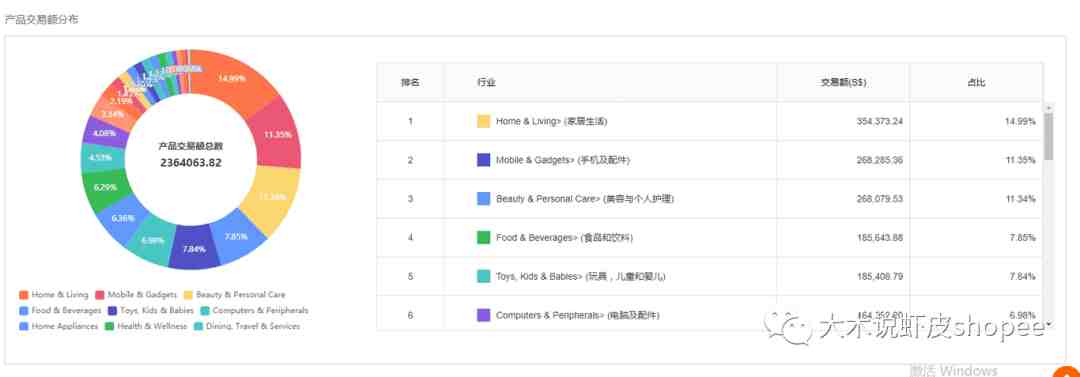This screenshot has width=1080, height=377.
Task: Toggle Beauty & Personal Care legend entry
Action: [234, 295]
